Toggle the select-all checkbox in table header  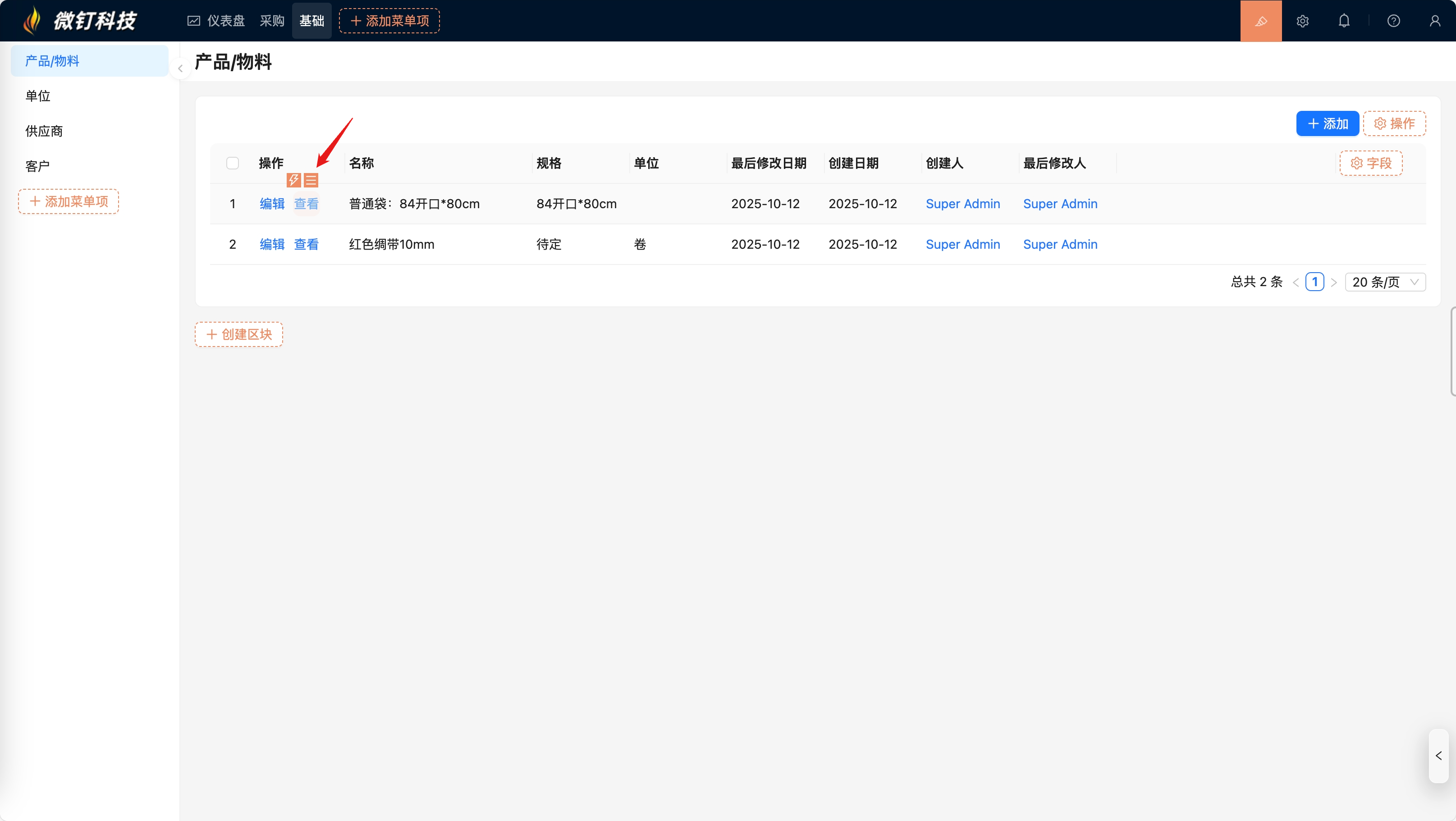pos(232,163)
